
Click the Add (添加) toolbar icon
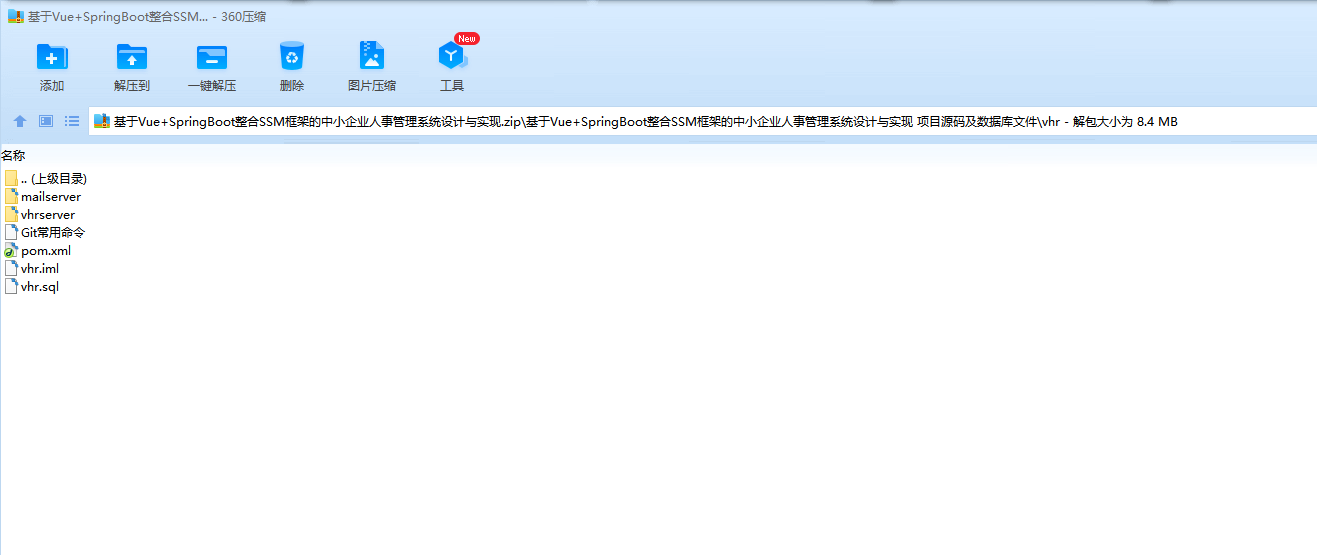click(x=52, y=57)
